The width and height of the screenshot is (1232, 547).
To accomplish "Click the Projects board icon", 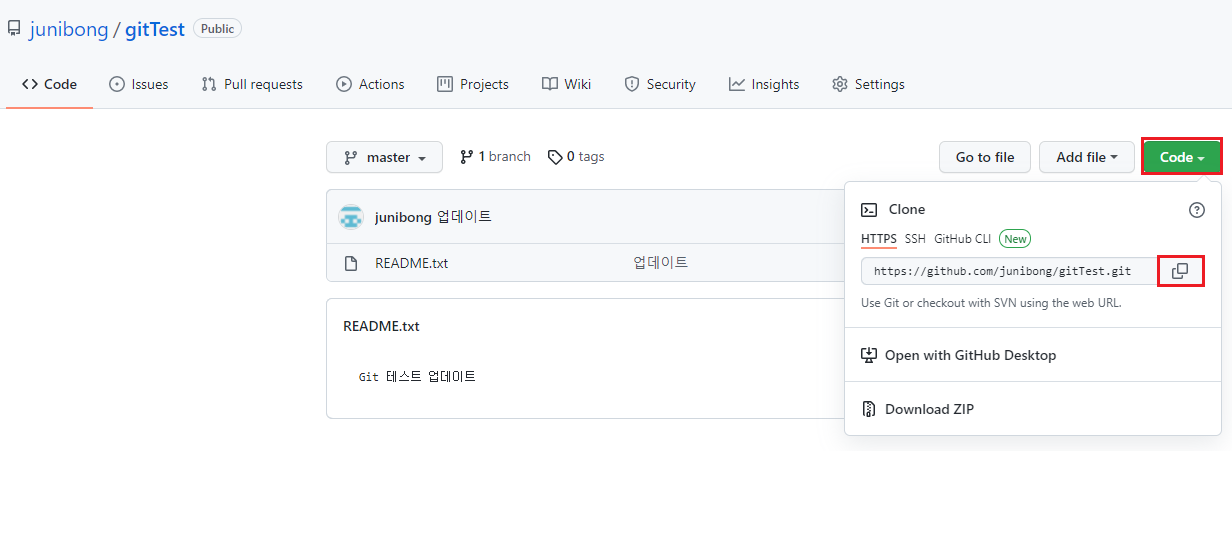I will pos(445,84).
